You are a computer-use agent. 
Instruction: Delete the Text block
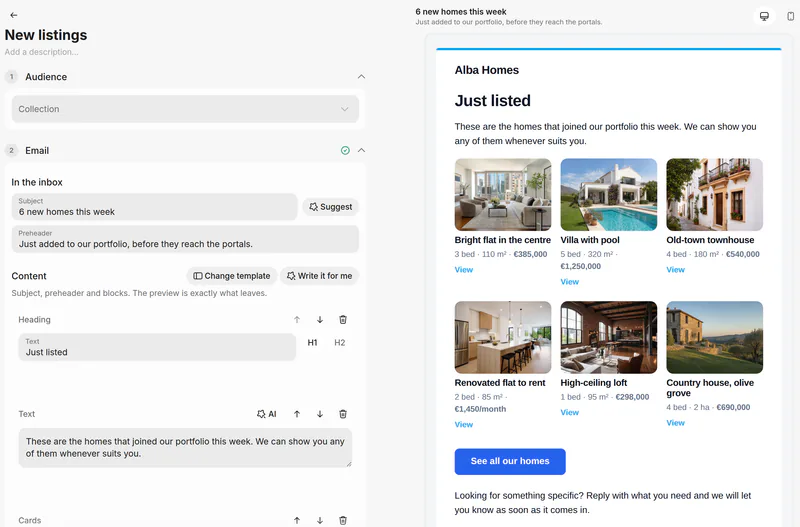coord(343,414)
